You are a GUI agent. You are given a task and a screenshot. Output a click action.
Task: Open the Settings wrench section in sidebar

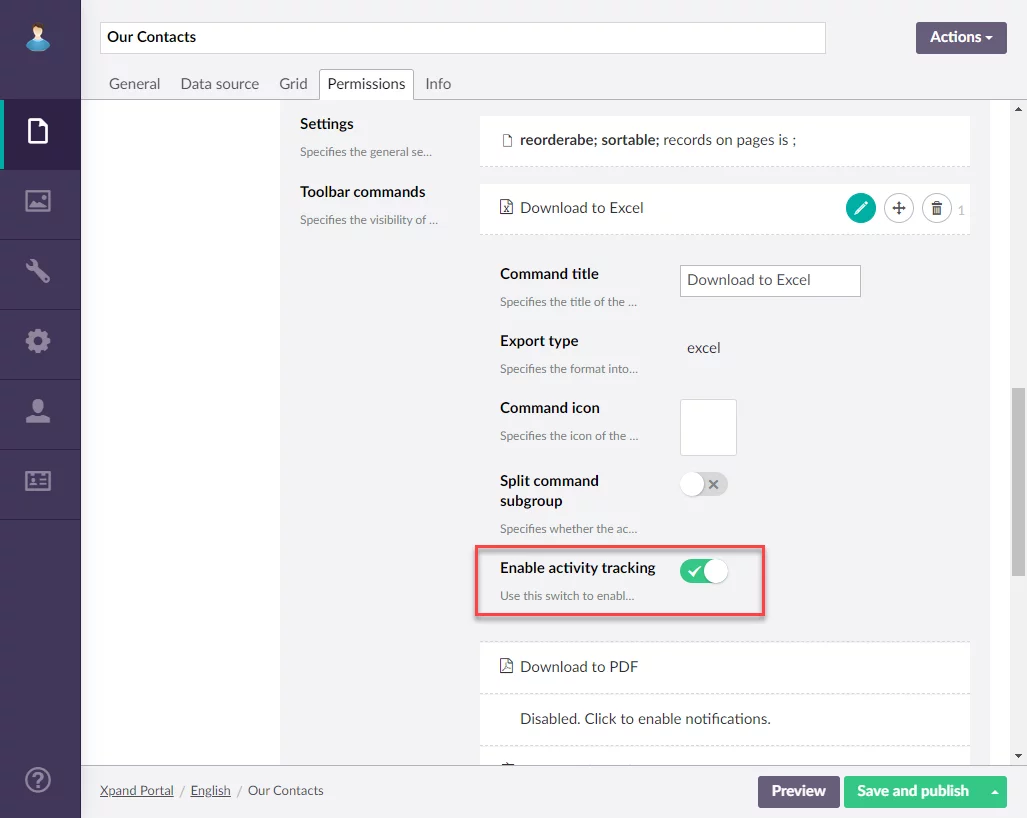point(39,271)
